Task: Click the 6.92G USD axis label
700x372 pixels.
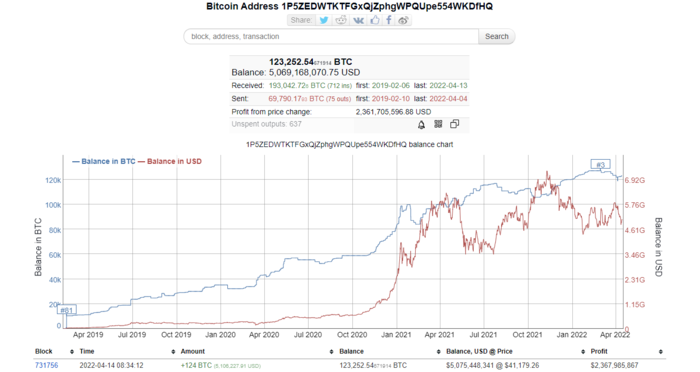Action: pyautogui.click(x=635, y=180)
